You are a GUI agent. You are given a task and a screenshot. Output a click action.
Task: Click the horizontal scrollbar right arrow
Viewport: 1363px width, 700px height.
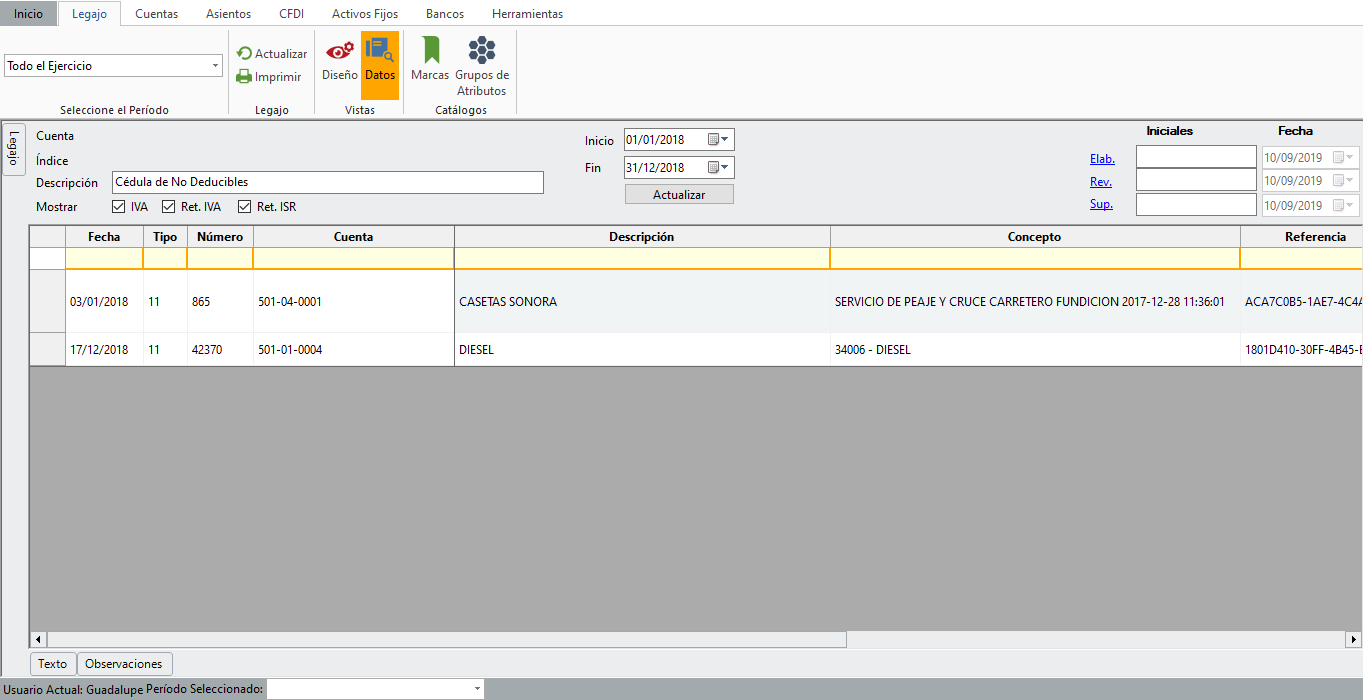(1353, 639)
